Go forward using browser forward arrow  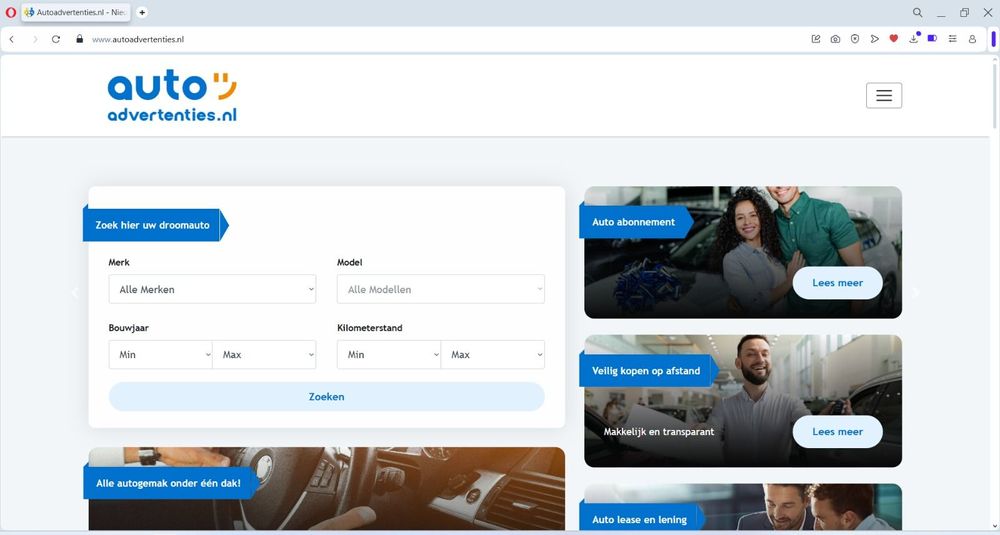(x=35, y=39)
